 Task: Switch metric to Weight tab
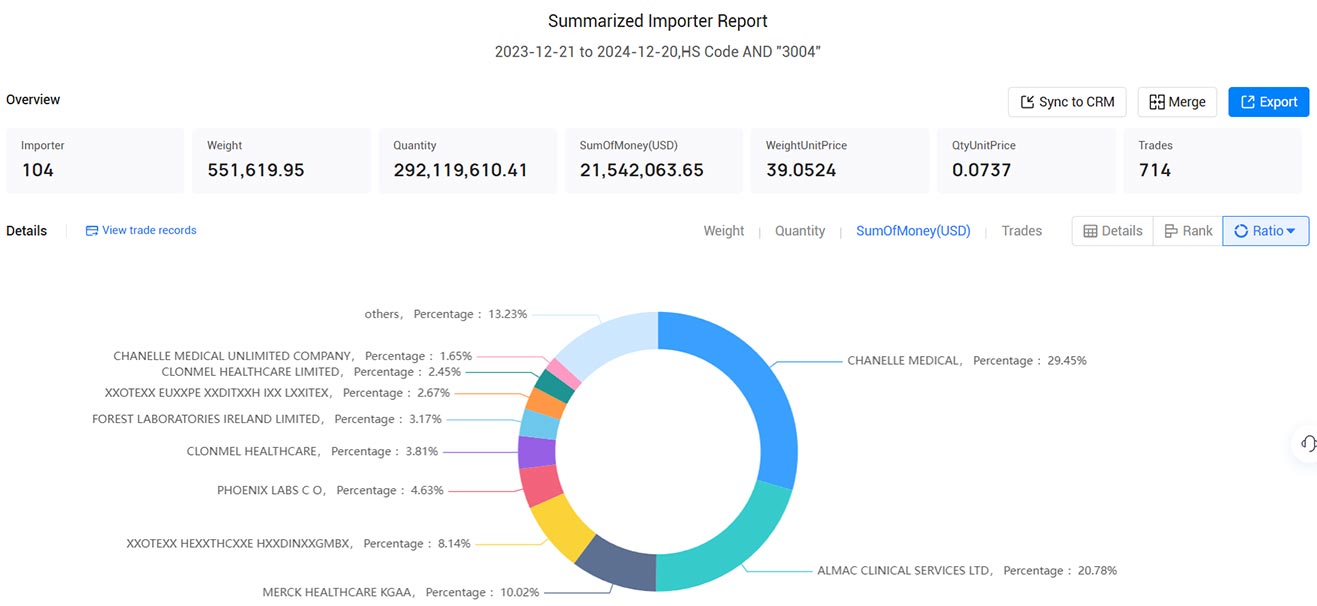(x=724, y=231)
